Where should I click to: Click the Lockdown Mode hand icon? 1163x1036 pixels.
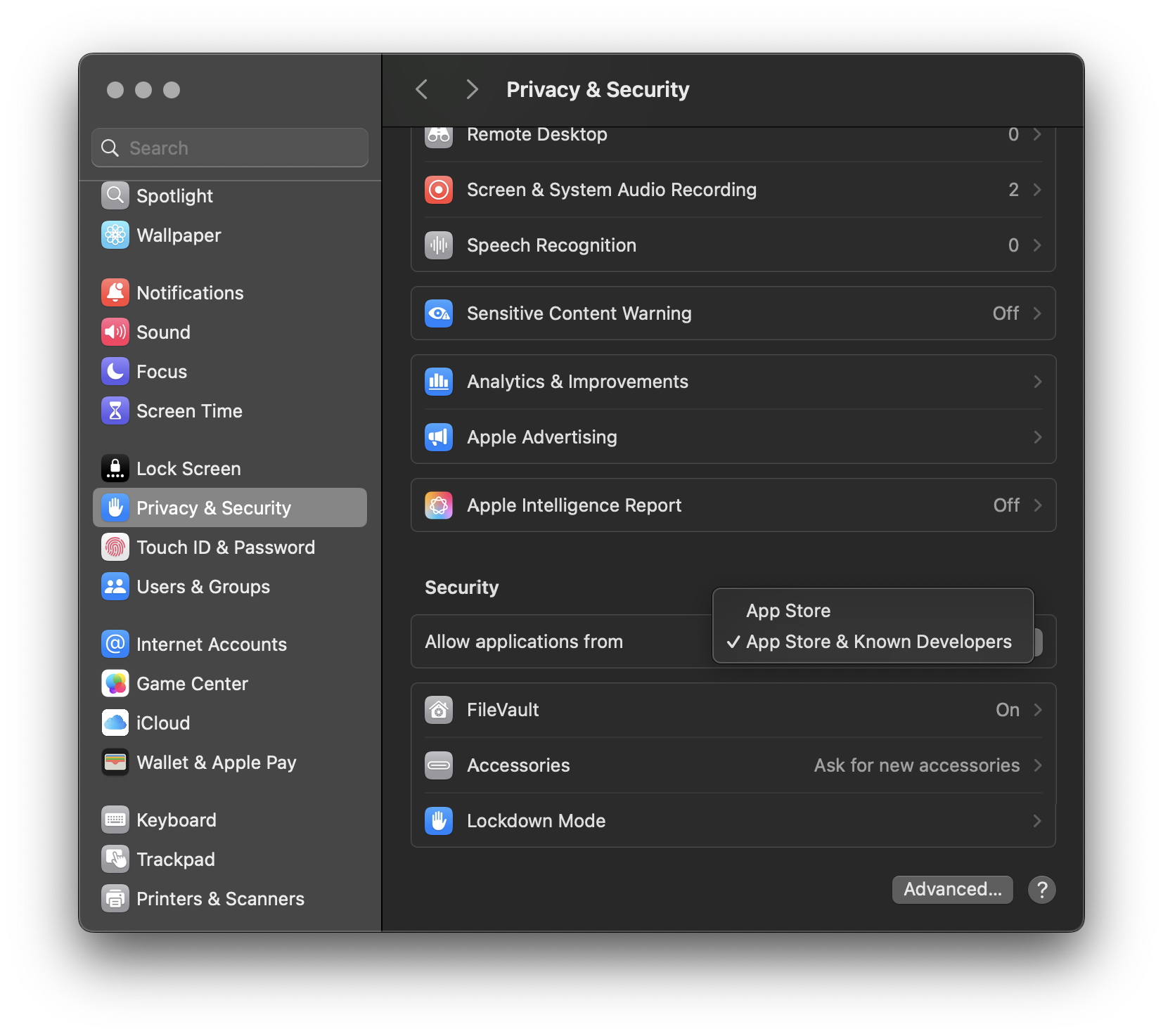(x=439, y=821)
